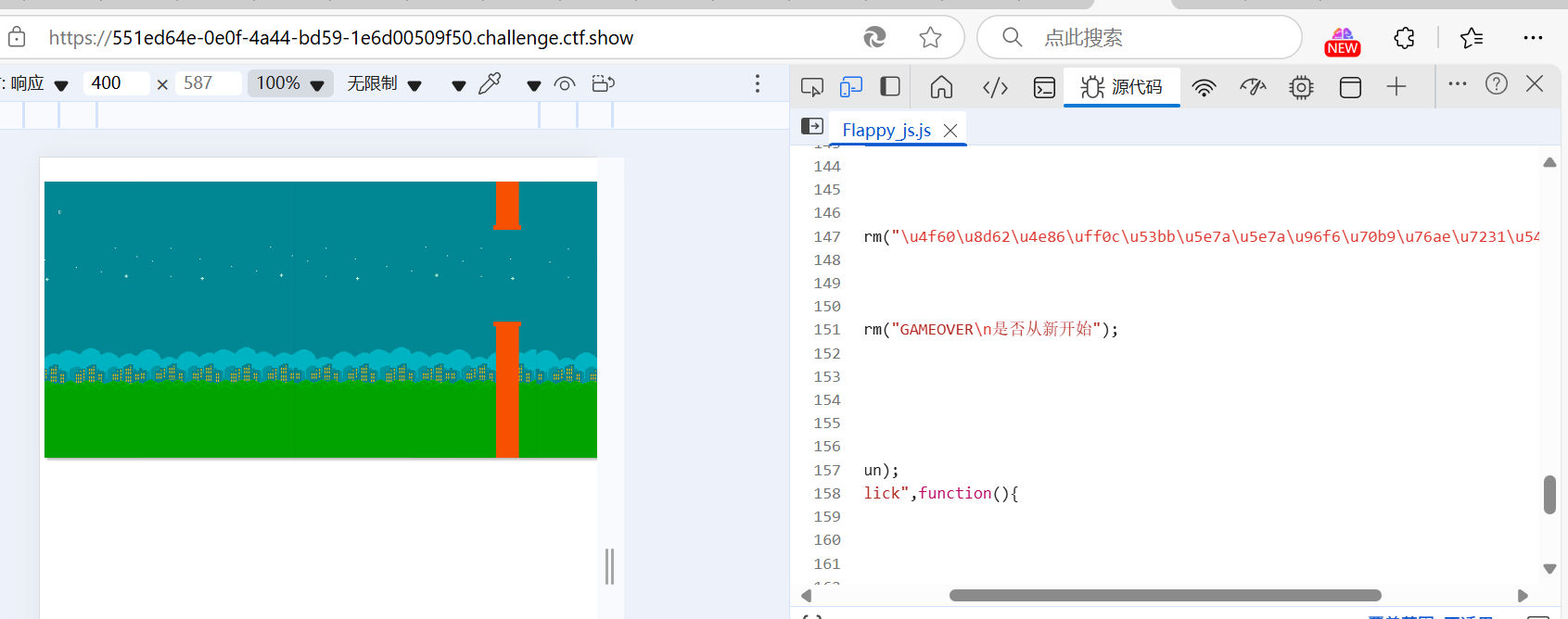The image size is (1568, 619).
Task: Click the search magnifier icon
Action: [x=1012, y=37]
